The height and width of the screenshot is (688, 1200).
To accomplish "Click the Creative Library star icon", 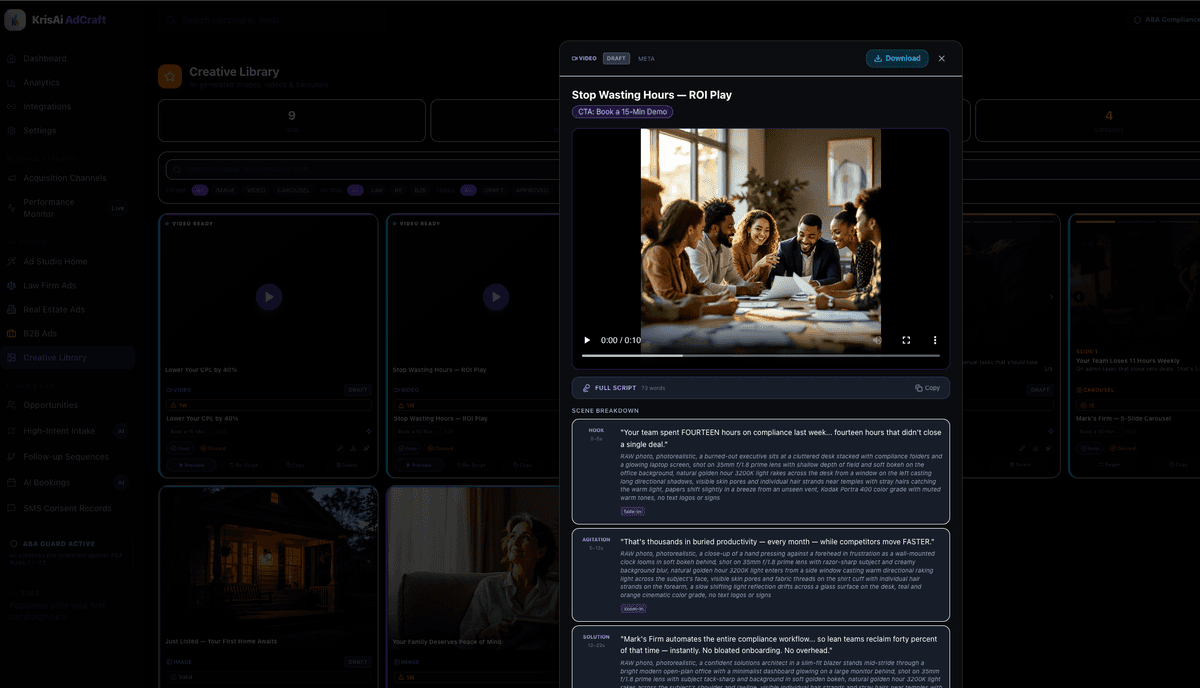I will point(170,77).
